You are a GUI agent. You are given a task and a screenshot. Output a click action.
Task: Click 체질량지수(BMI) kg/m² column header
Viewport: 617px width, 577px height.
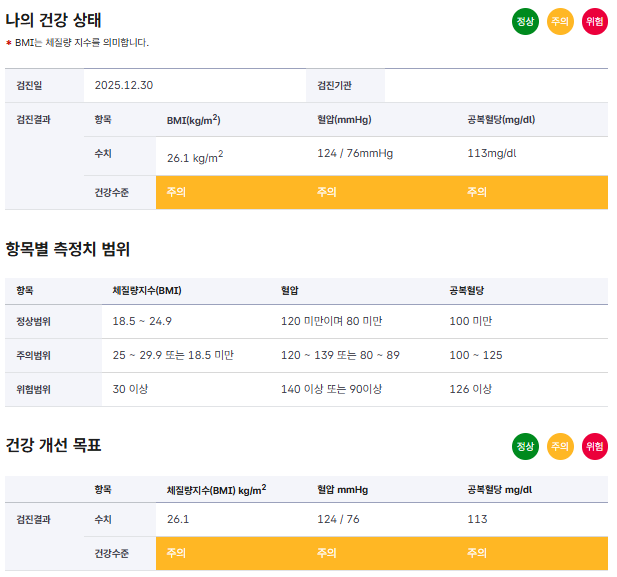pos(216,490)
